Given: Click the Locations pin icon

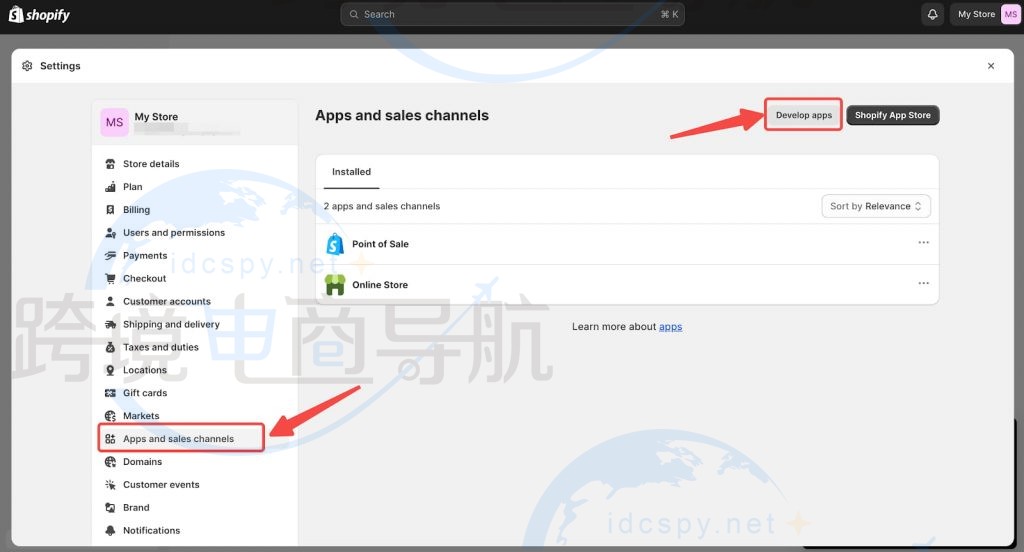Looking at the screenshot, I should 110,370.
